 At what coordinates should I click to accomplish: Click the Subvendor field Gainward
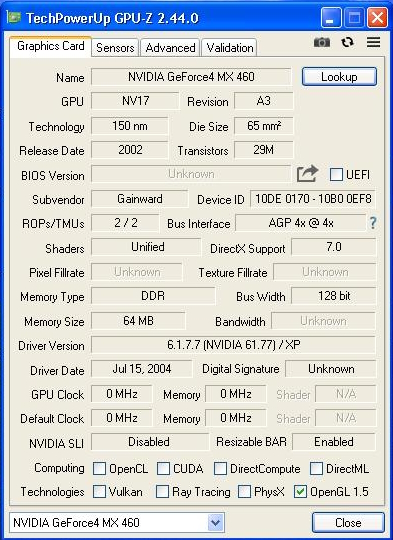139,199
